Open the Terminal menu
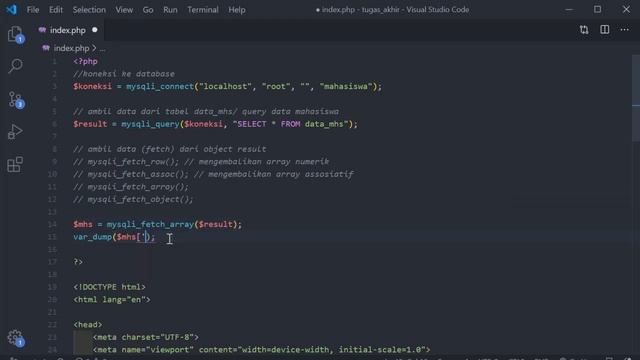640x360 pixels. 203,9
